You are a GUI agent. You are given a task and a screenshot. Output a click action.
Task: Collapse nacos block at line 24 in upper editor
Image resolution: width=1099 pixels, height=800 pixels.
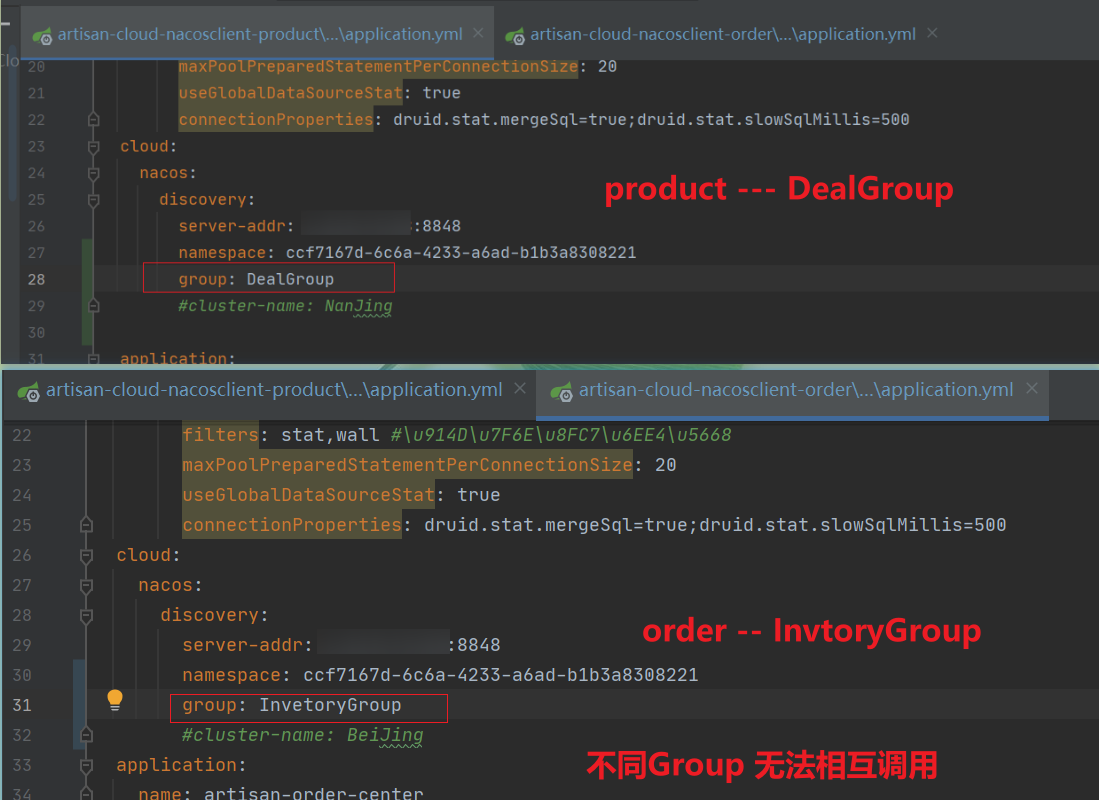93,173
